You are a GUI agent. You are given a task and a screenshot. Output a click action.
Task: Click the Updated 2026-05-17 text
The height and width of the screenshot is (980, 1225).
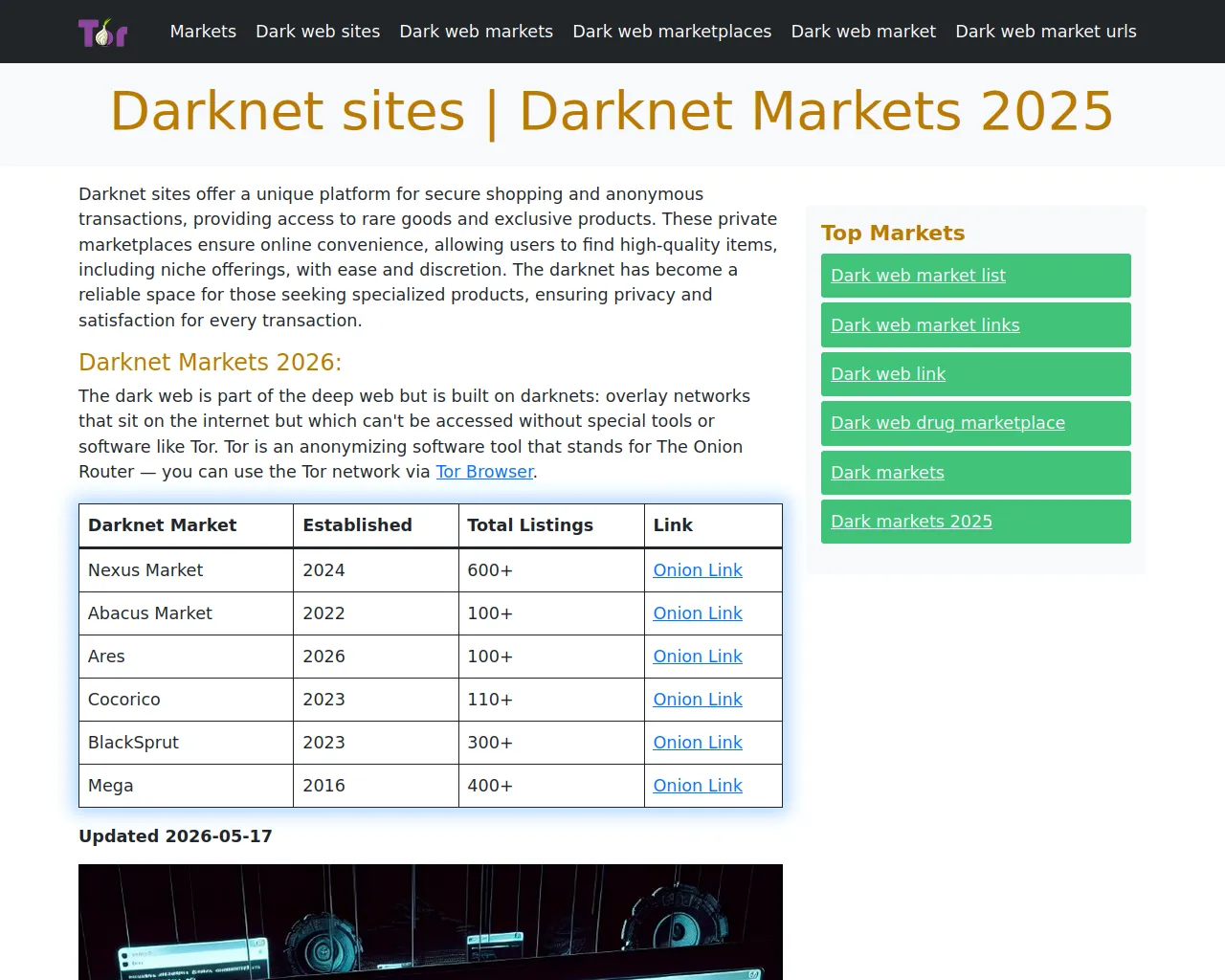(x=175, y=836)
